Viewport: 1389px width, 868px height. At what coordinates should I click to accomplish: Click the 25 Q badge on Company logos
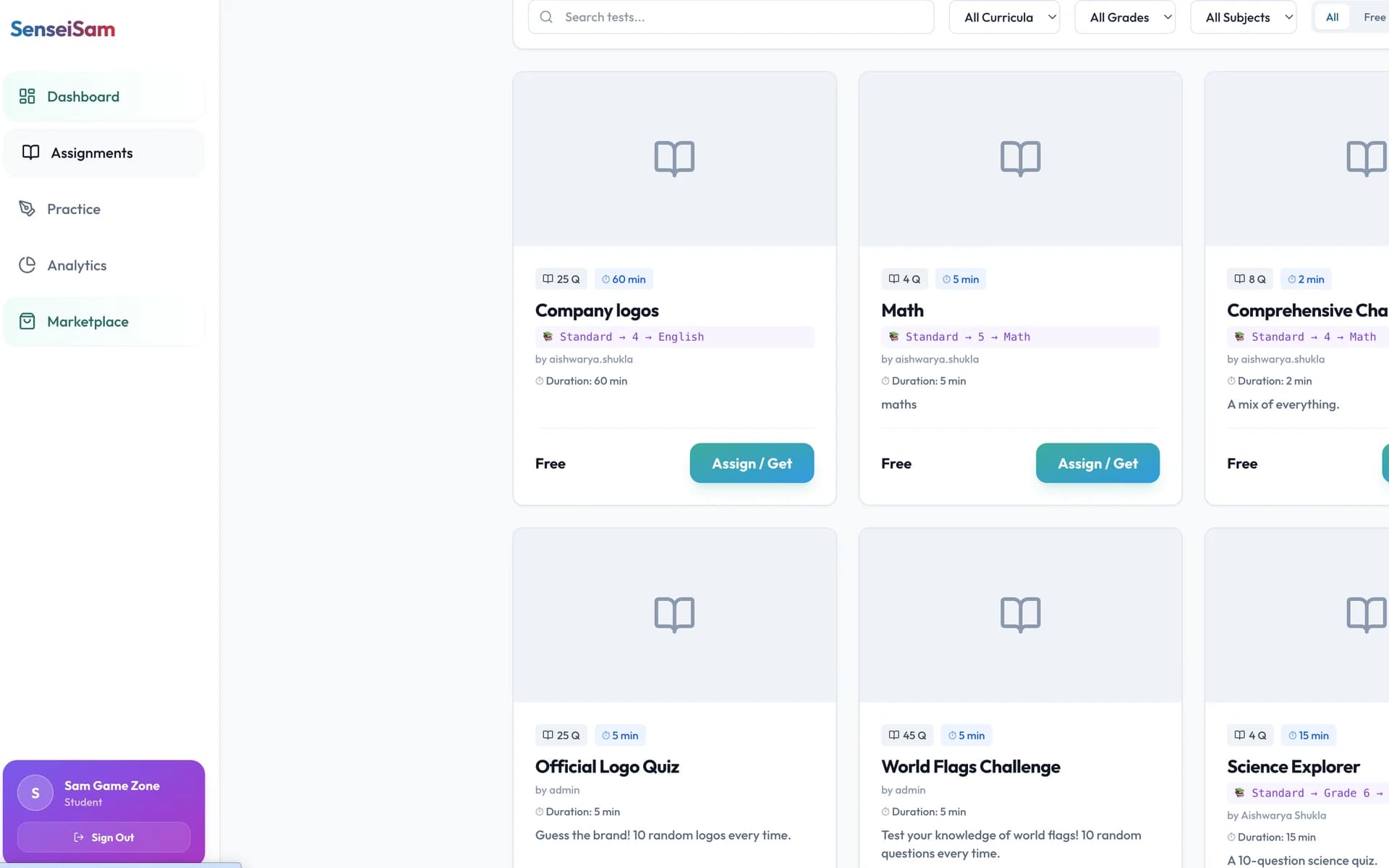(561, 279)
